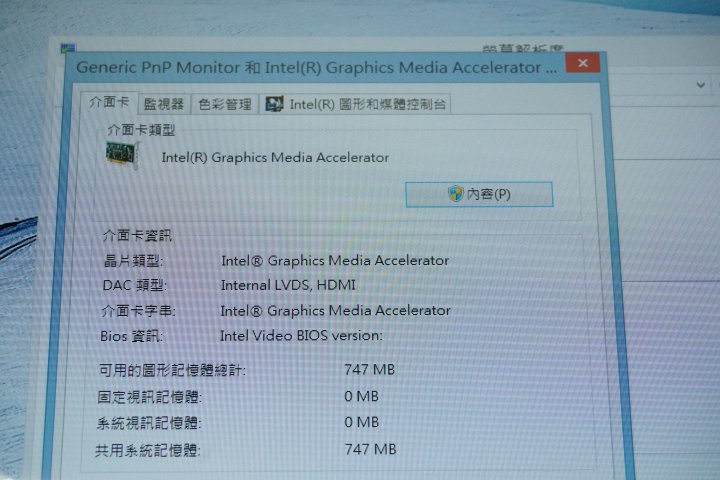Click the 共用系統記憶體 label
The width and height of the screenshot is (720, 480).
(x=148, y=451)
